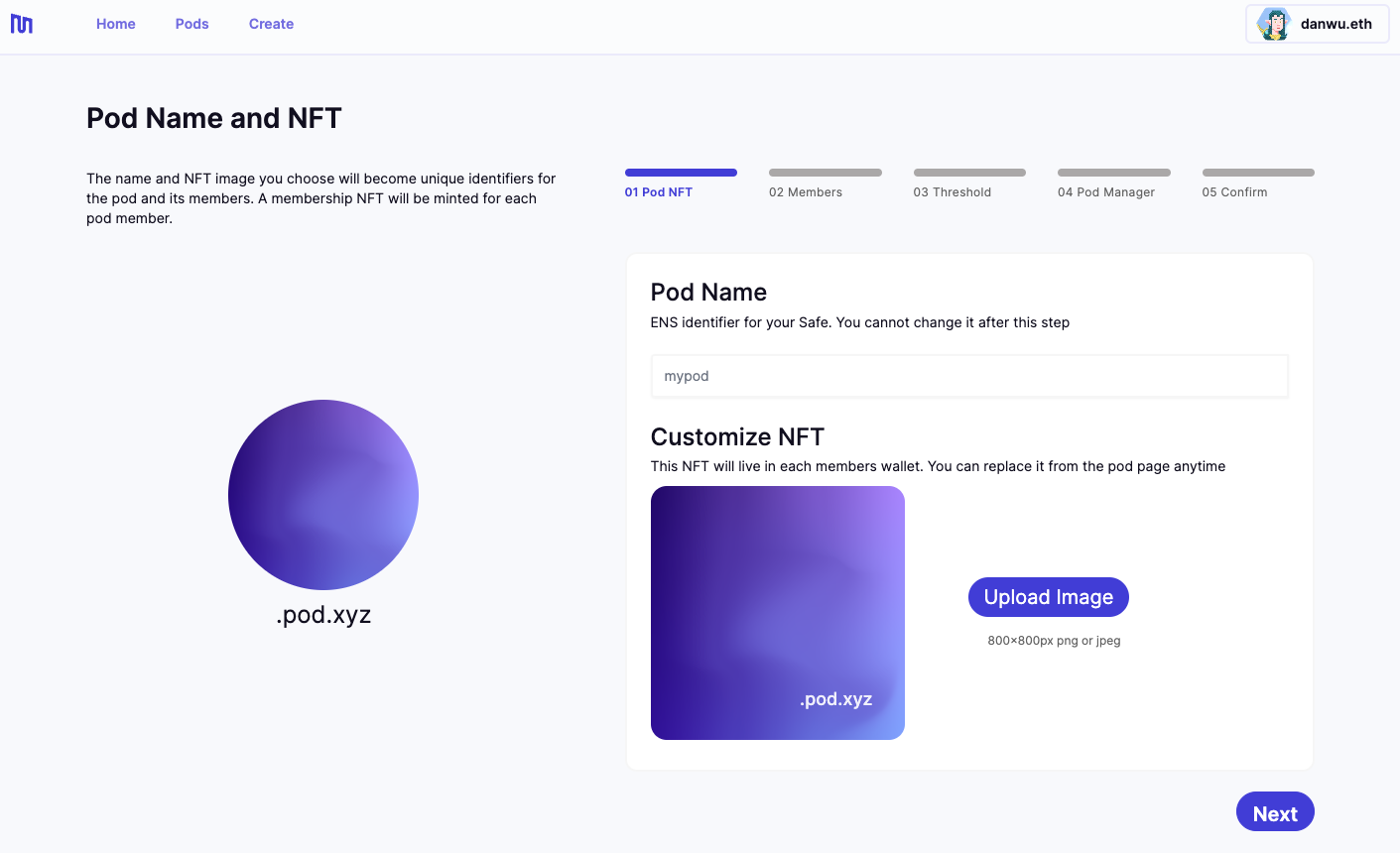Jump to the 02 Members step
1400x853 pixels.
[806, 192]
